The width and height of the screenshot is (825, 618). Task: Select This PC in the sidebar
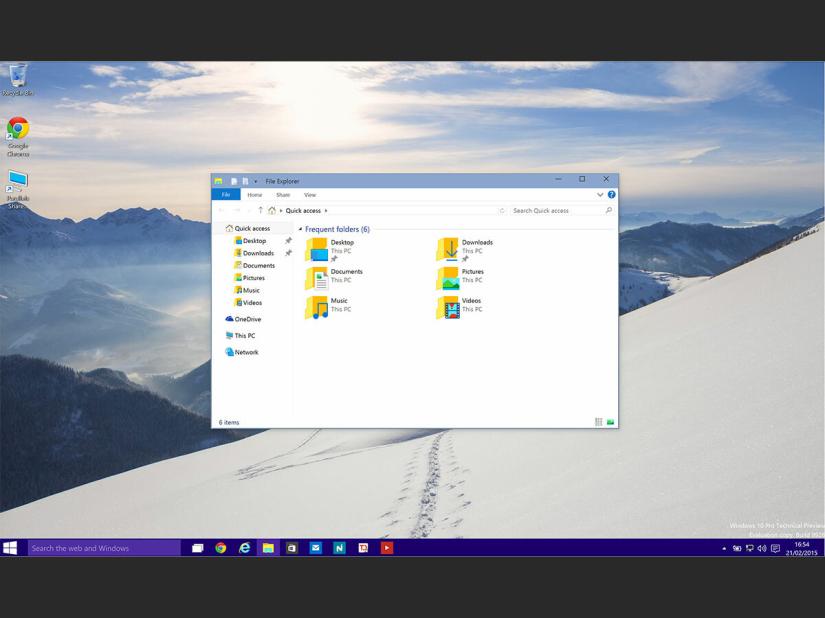point(243,336)
